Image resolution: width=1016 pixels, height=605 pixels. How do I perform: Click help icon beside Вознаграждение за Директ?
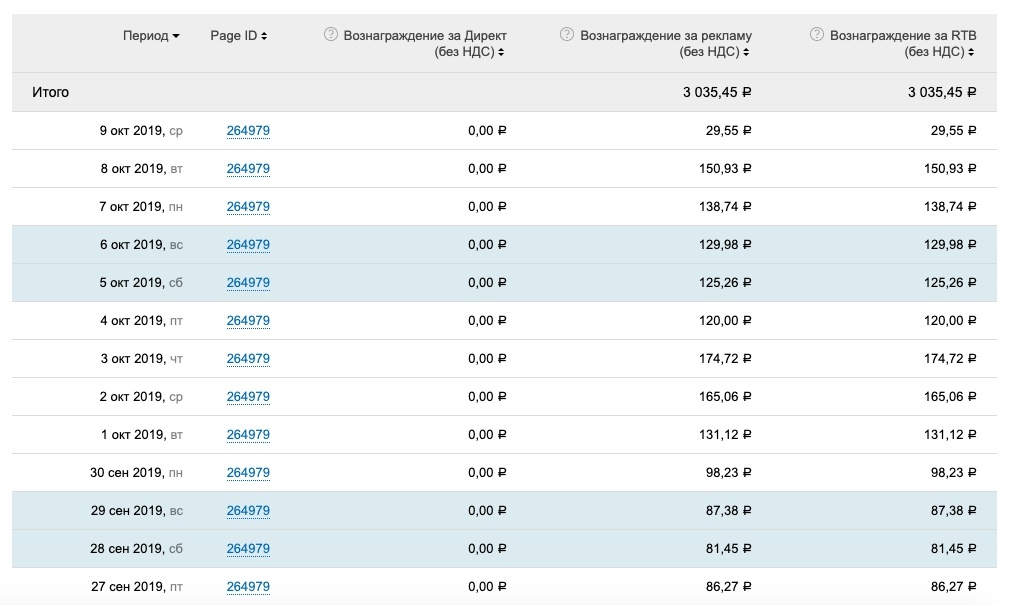[x=331, y=35]
